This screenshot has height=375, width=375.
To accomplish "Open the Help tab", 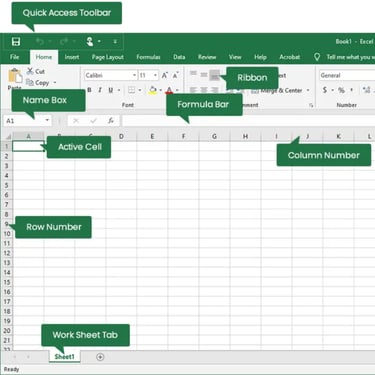I will pyautogui.click(x=260, y=57).
